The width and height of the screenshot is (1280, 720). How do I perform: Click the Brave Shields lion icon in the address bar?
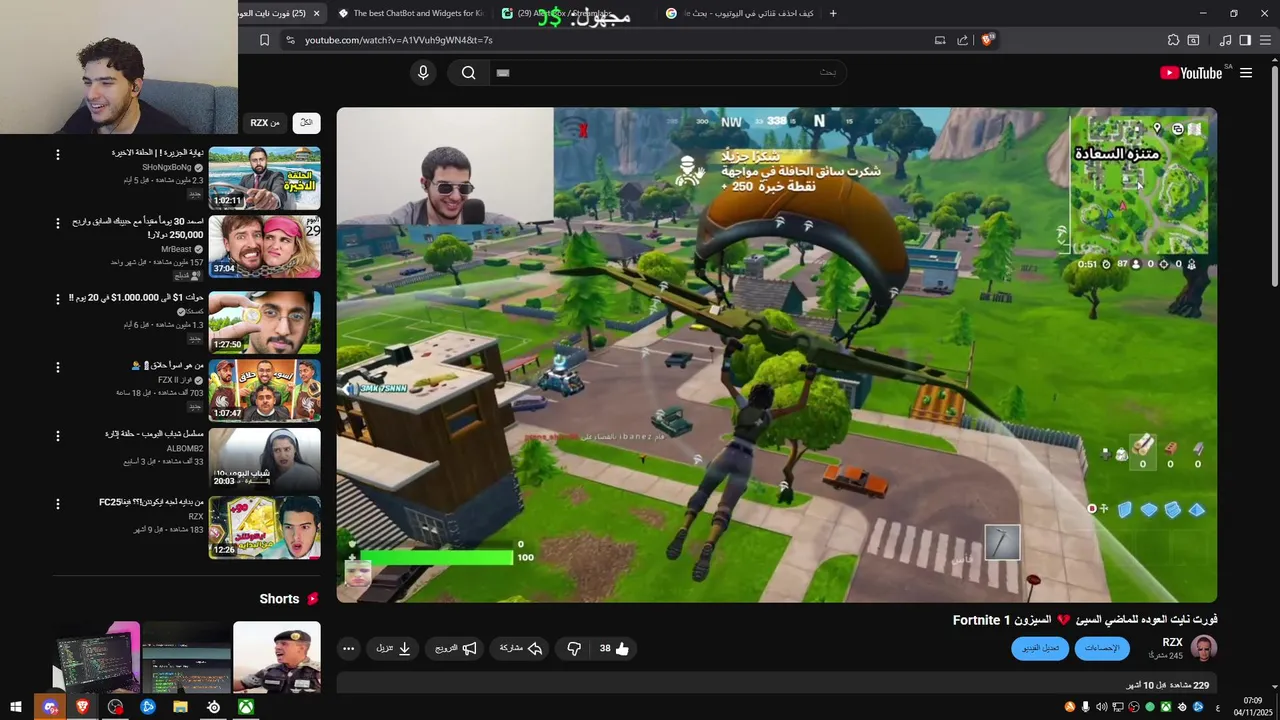click(x=987, y=40)
